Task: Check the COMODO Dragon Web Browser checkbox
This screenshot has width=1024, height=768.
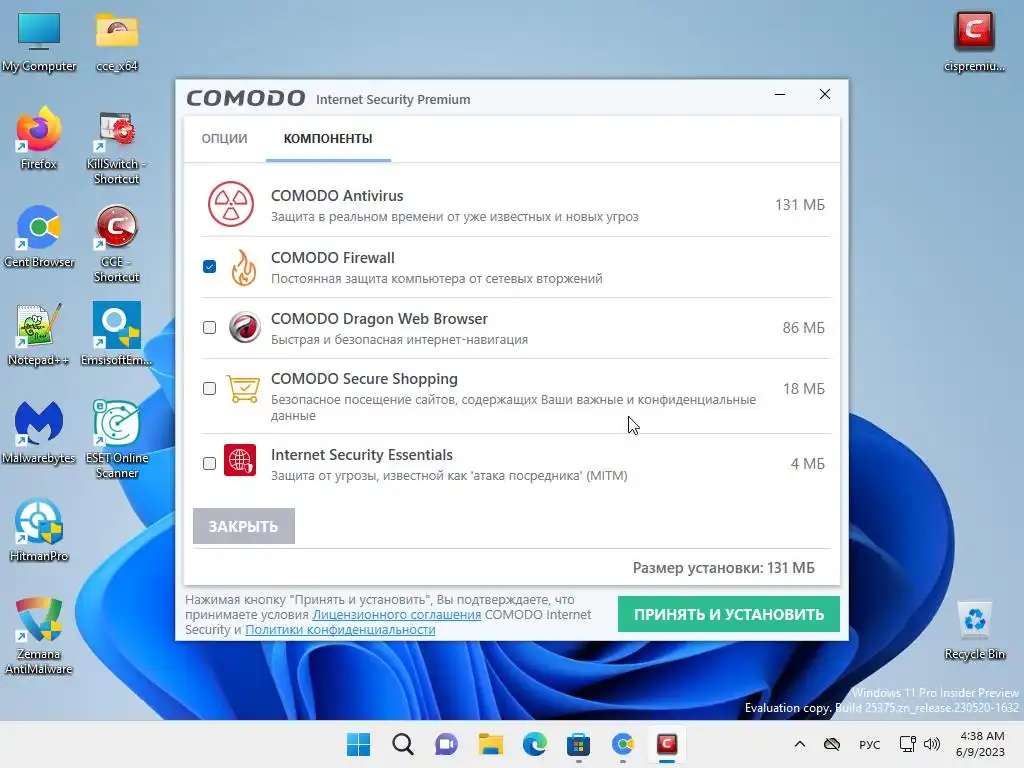Action: point(209,327)
